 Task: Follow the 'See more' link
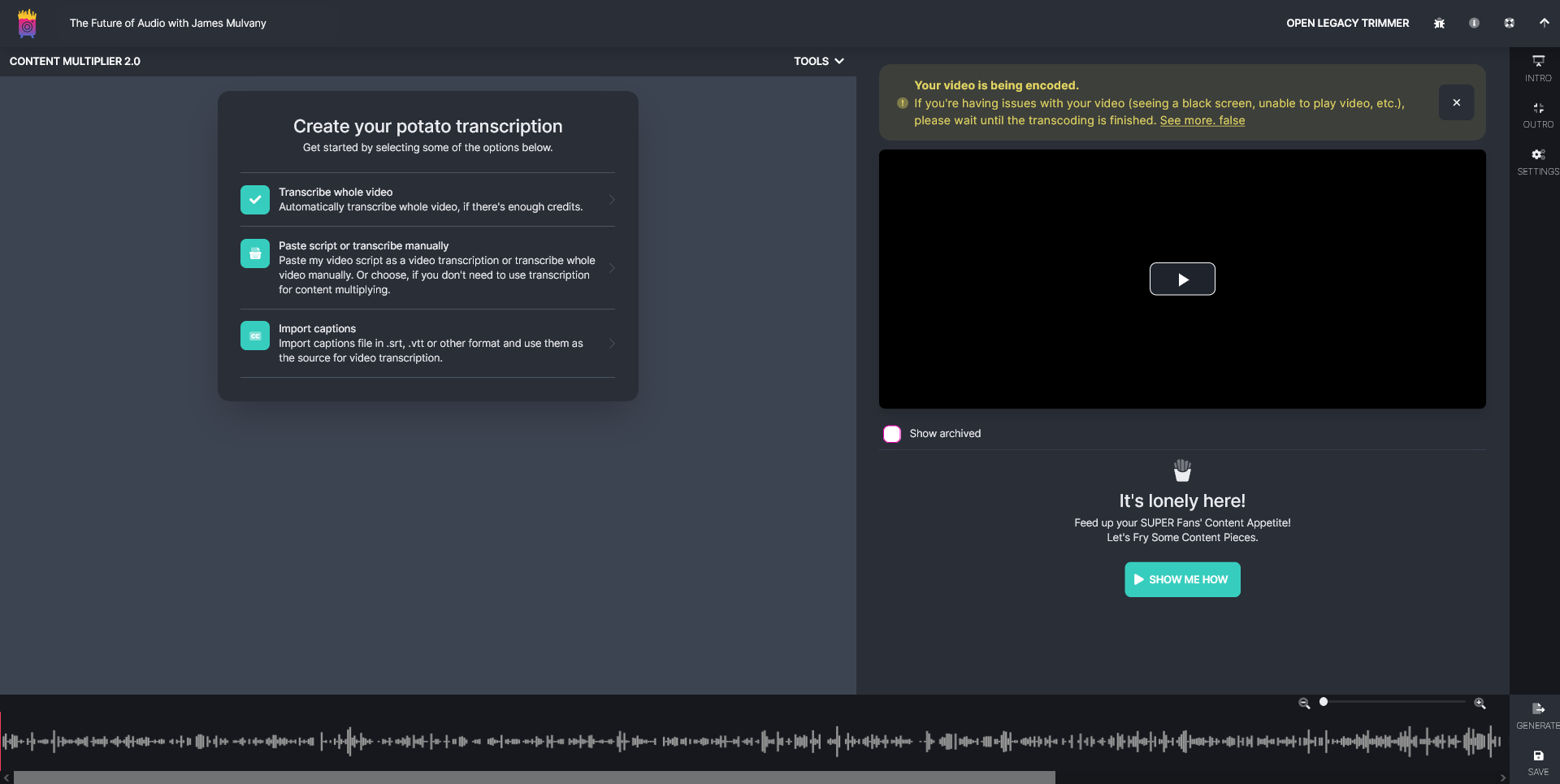[1202, 120]
